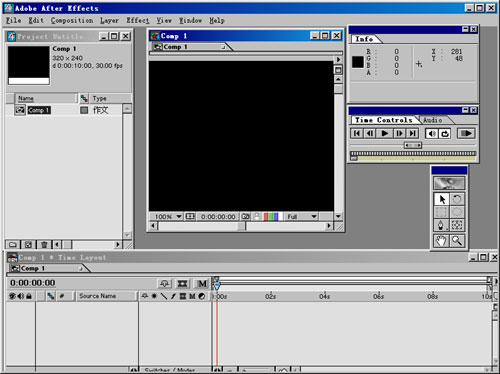Select the Zoom magnifier tool
Screen dimensions: 500x374
click(x=457, y=241)
